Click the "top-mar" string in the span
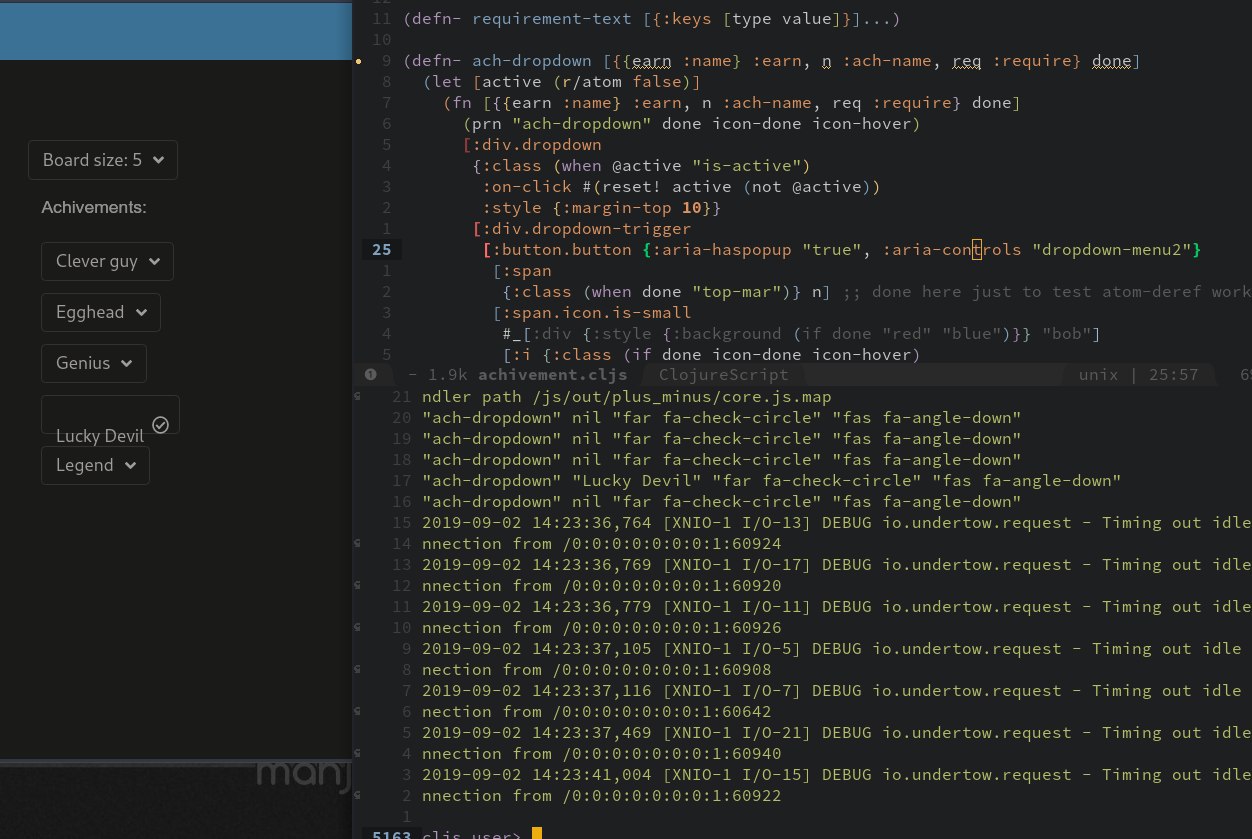The width and height of the screenshot is (1252, 839). 737,292
